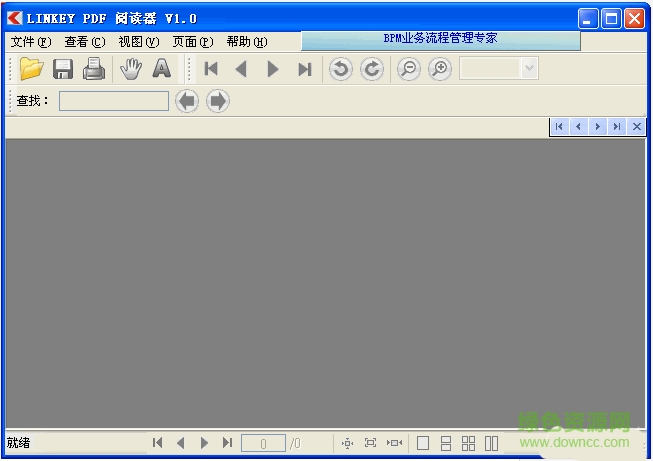Close the document tab panel
653x461 pixels.
point(637,126)
